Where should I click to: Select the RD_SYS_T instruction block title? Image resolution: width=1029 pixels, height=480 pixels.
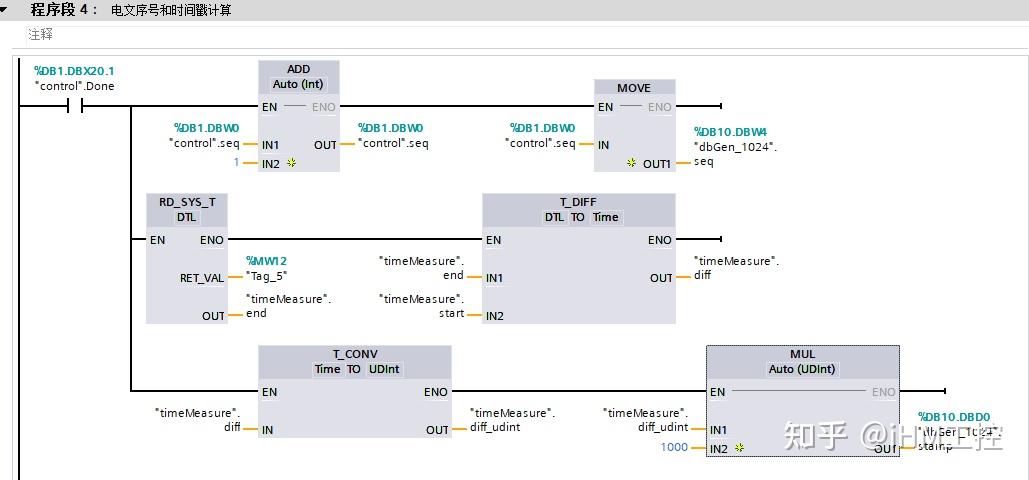tap(187, 201)
